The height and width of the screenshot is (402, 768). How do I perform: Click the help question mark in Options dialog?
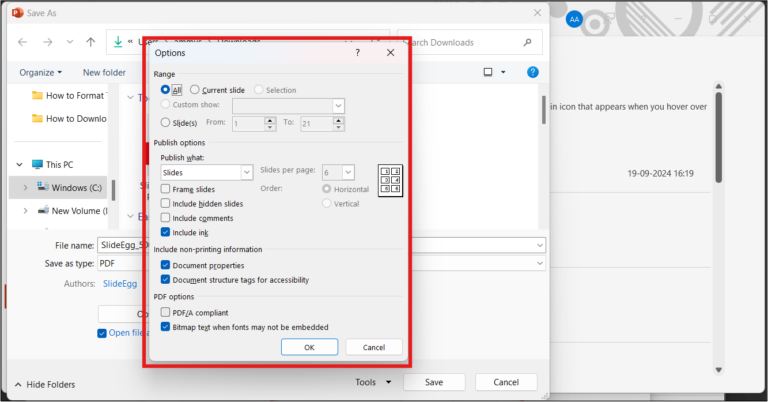(358, 52)
